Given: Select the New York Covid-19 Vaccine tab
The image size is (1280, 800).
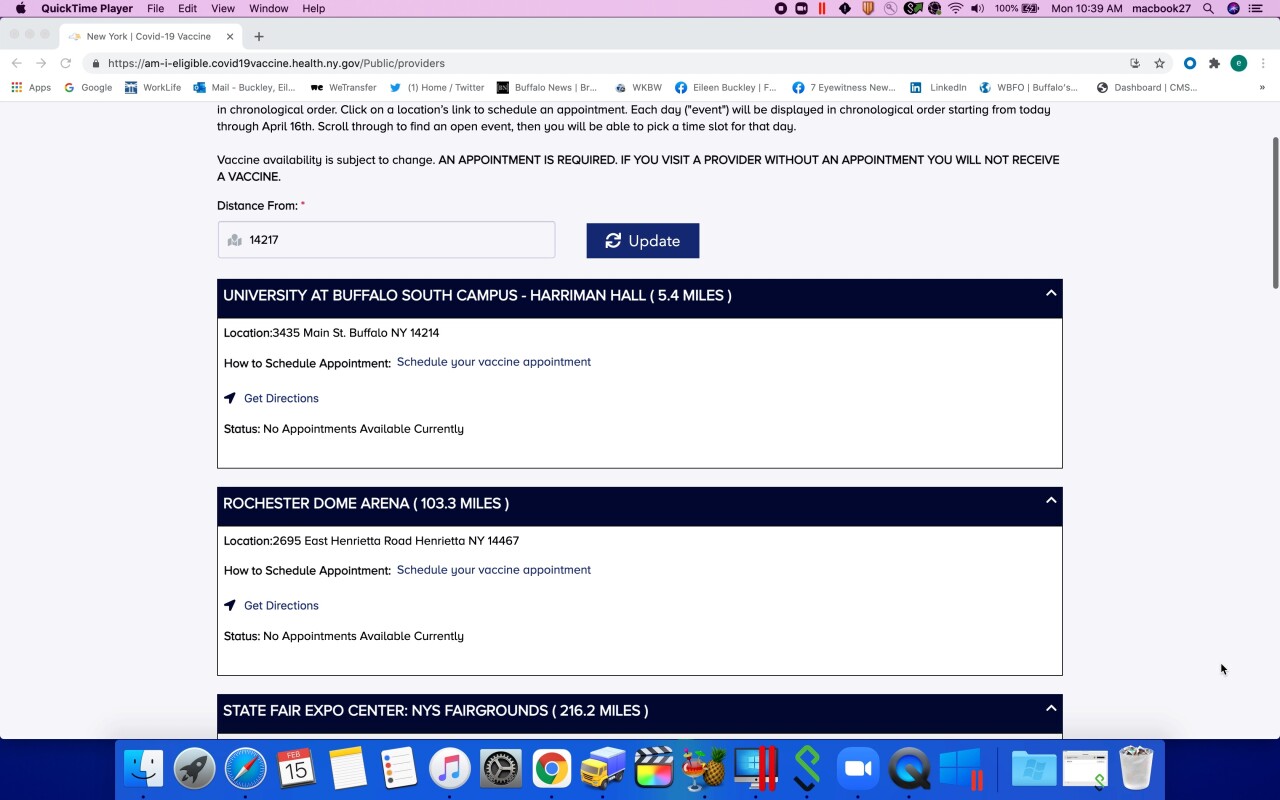Looking at the screenshot, I should (148, 36).
